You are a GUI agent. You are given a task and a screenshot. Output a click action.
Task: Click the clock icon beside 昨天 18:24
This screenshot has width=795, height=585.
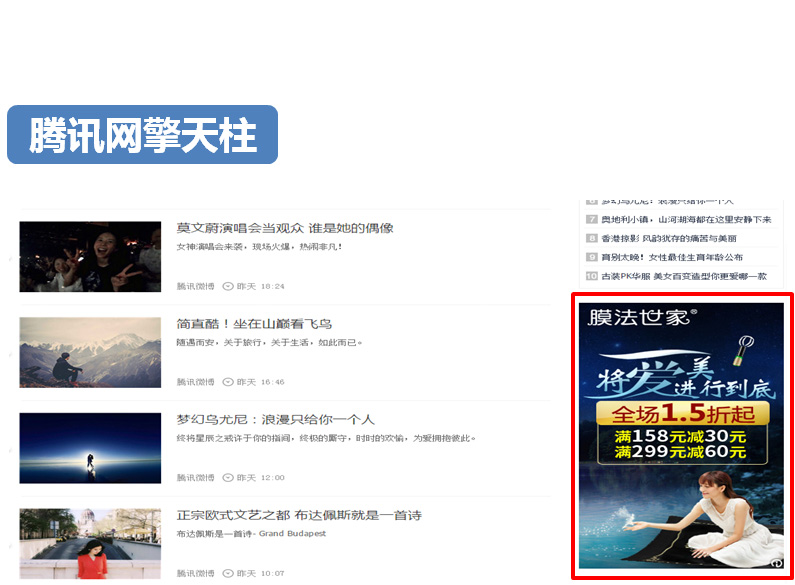tap(228, 286)
